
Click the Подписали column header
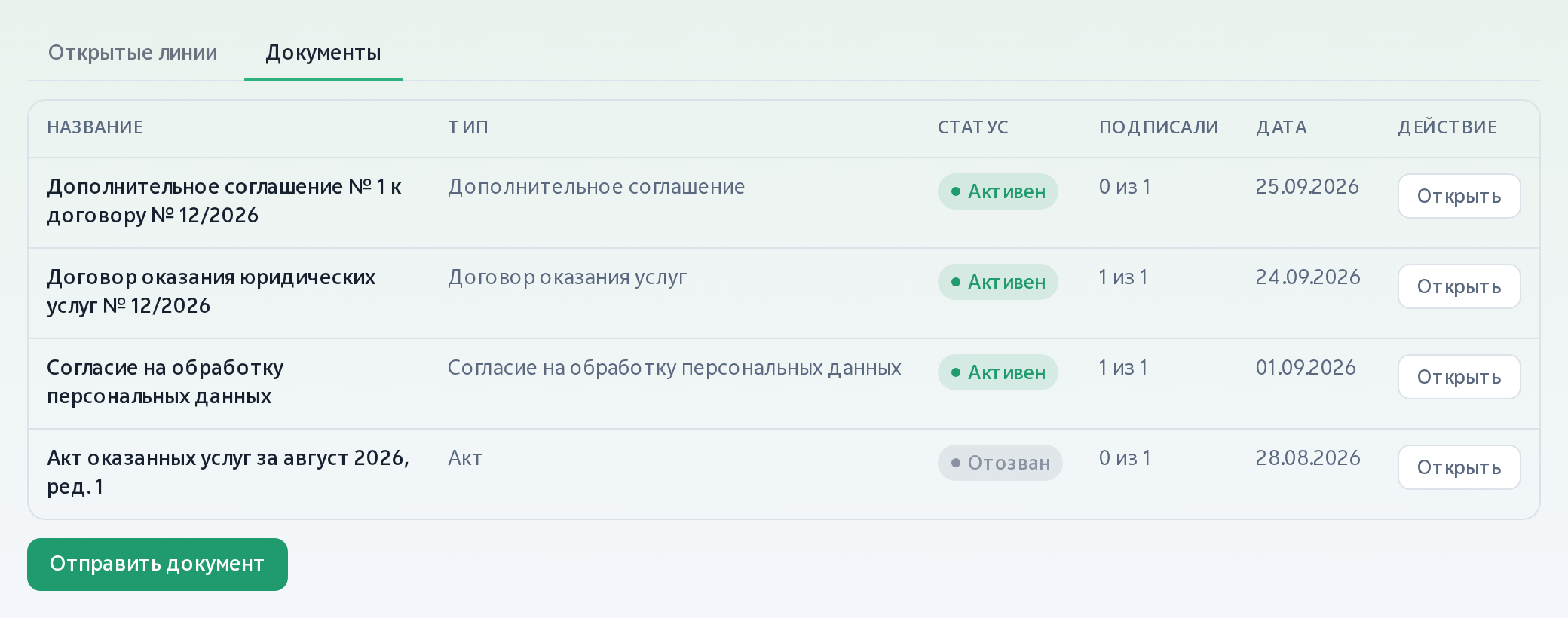tap(1159, 127)
